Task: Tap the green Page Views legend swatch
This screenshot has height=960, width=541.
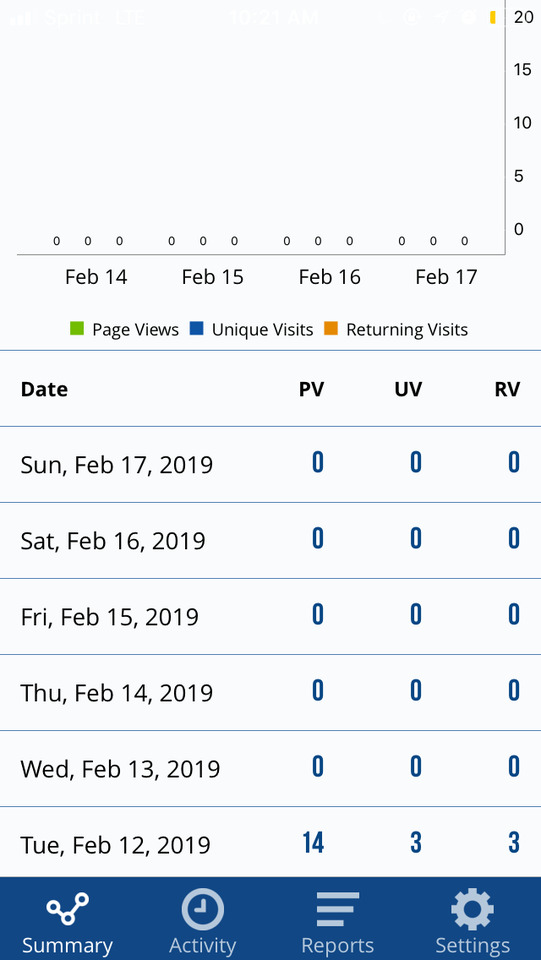Action: click(x=76, y=329)
